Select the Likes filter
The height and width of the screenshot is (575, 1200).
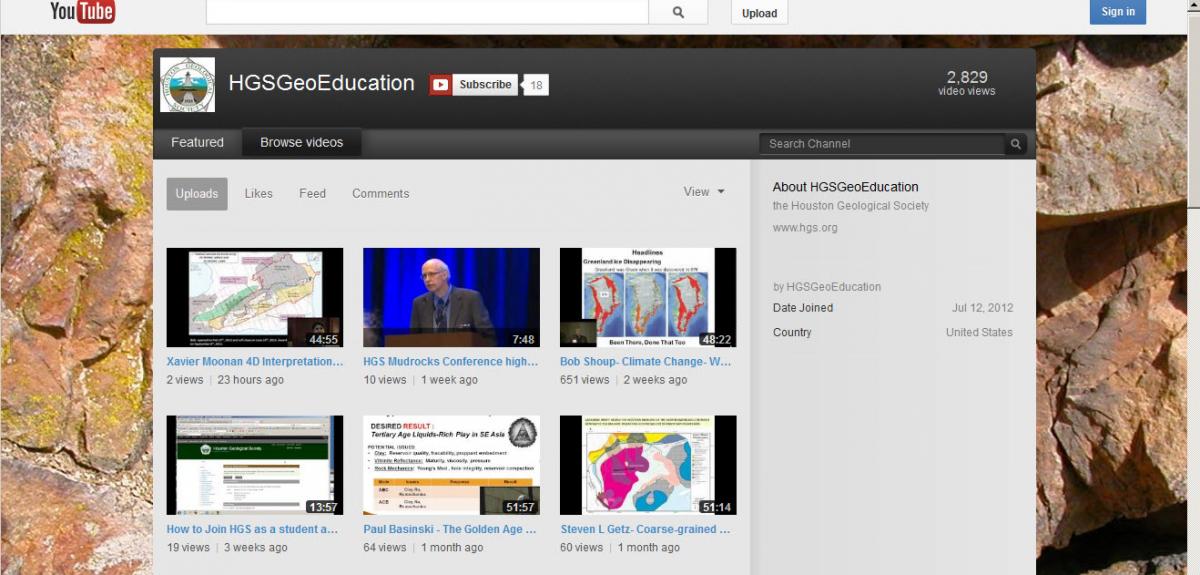[259, 194]
